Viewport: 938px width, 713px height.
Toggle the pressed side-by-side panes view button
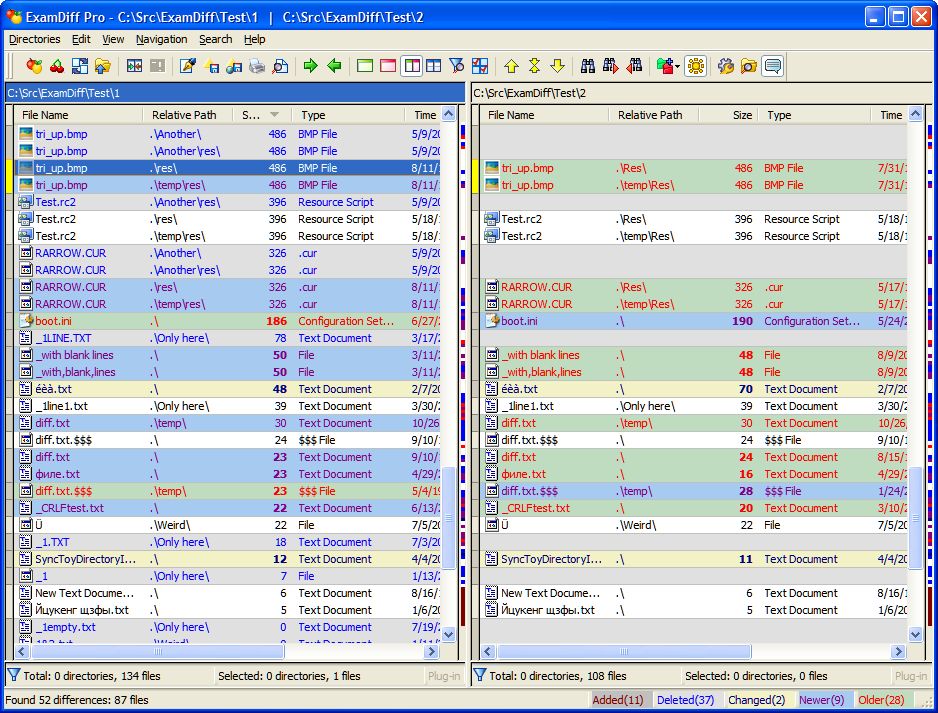coord(412,66)
